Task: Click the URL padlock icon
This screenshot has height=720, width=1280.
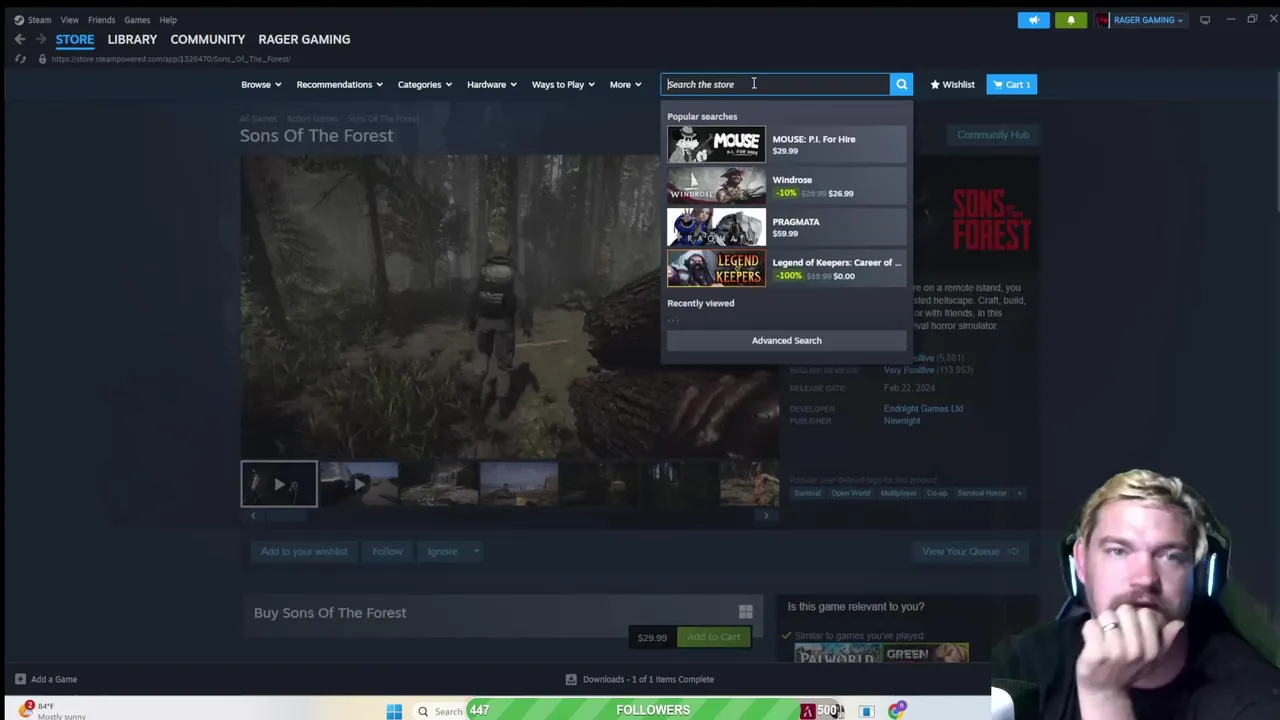Action: 42,59
